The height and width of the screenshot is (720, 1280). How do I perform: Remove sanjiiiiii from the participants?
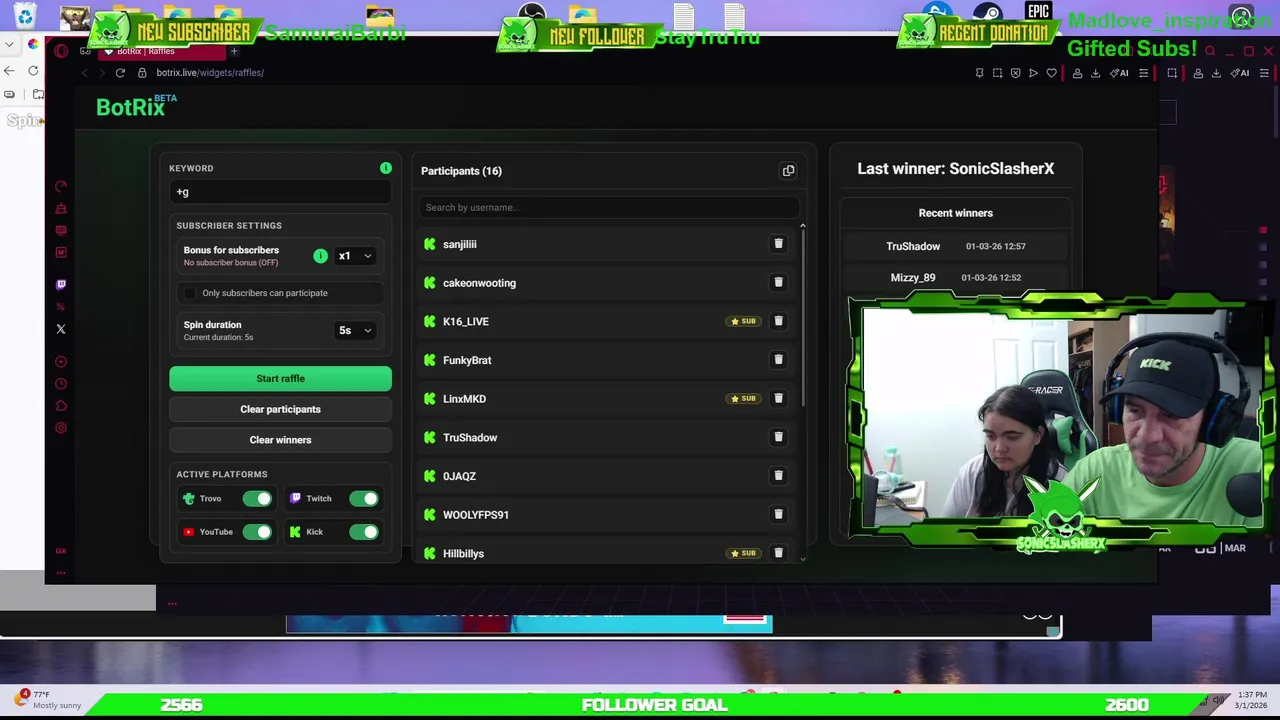(778, 244)
